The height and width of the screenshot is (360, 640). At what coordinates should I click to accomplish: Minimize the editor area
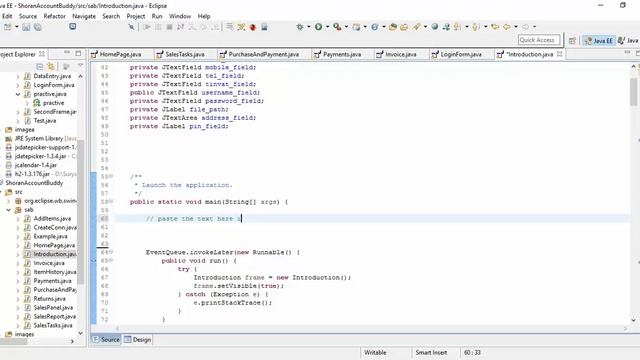627,53
